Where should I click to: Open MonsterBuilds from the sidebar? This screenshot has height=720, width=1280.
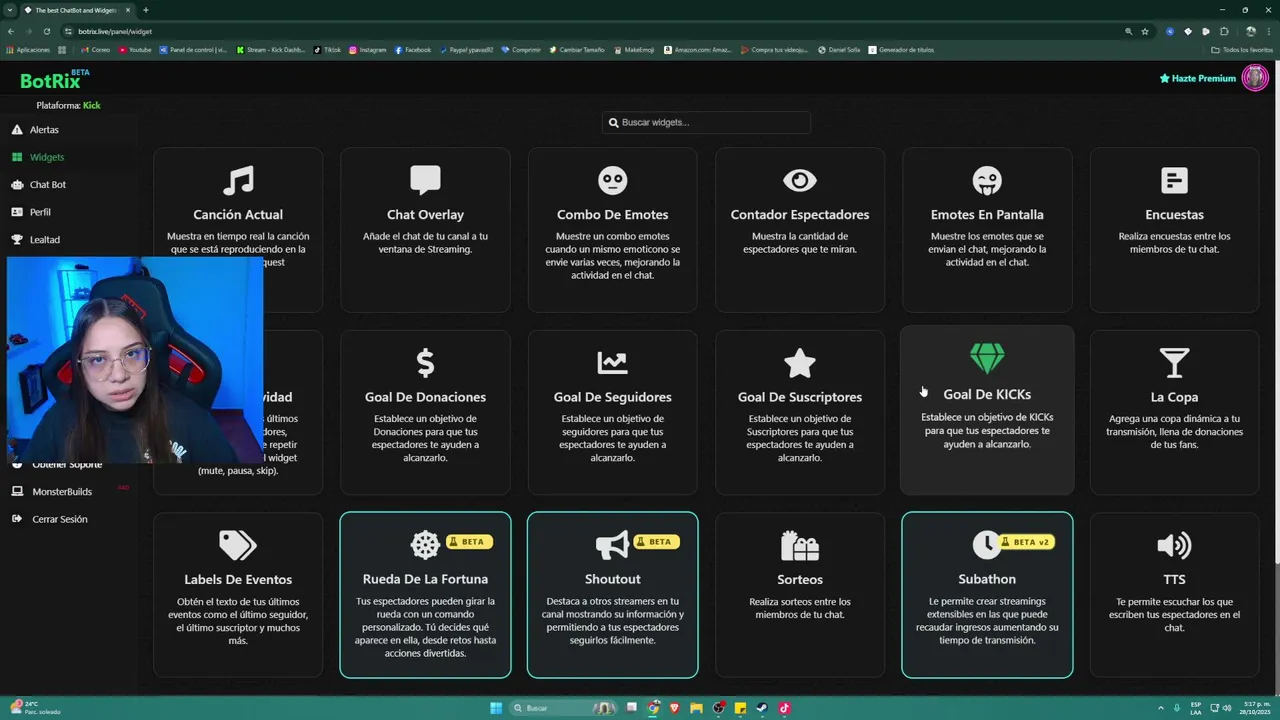click(62, 492)
